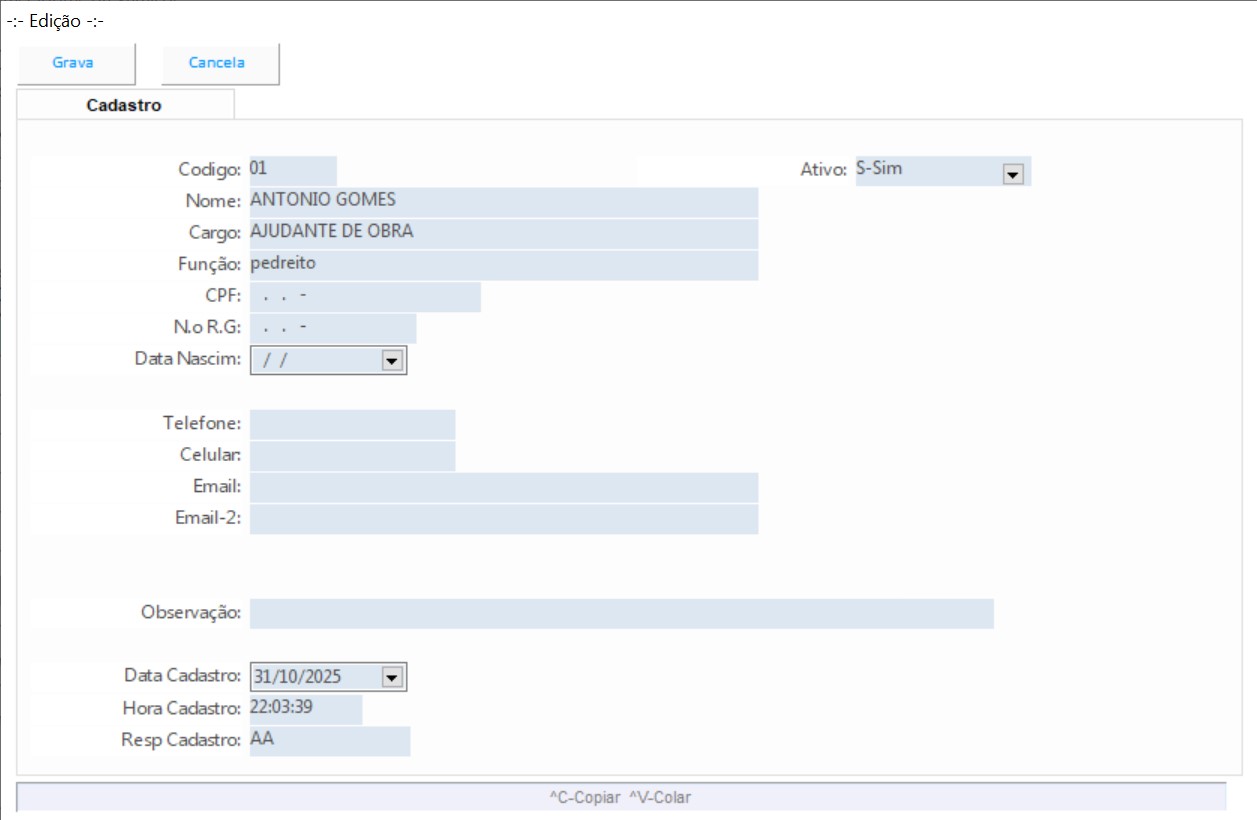
Task: Open the Ativo dropdown arrow
Action: 1012,174
